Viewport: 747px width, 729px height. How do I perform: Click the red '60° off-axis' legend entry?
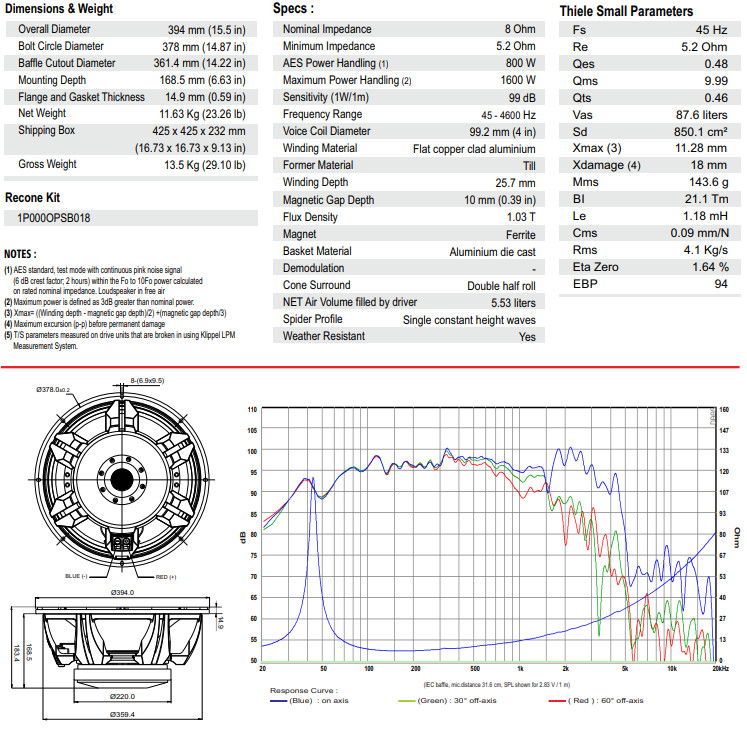point(596,700)
